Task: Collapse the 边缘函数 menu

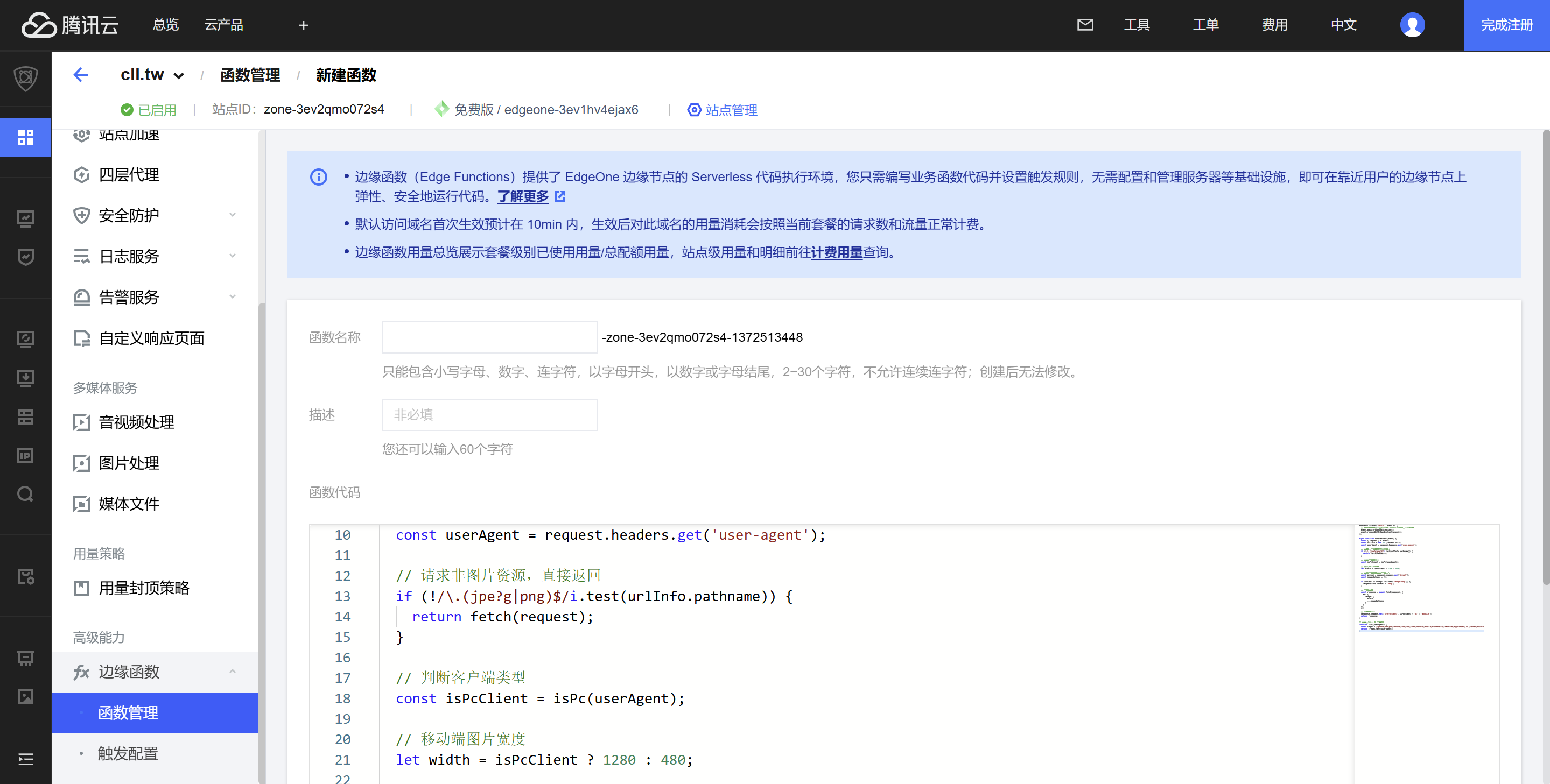Action: point(232,671)
